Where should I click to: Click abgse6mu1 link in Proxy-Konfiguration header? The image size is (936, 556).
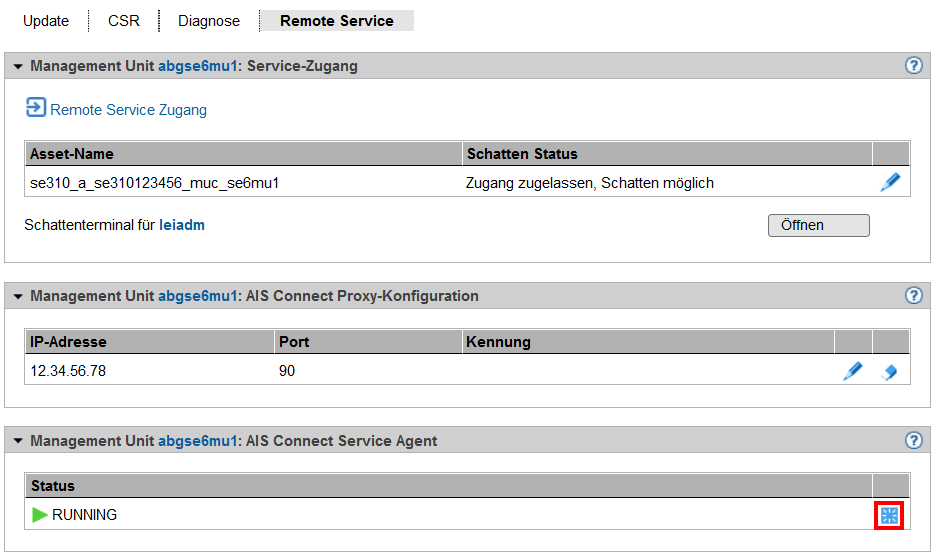click(x=197, y=297)
